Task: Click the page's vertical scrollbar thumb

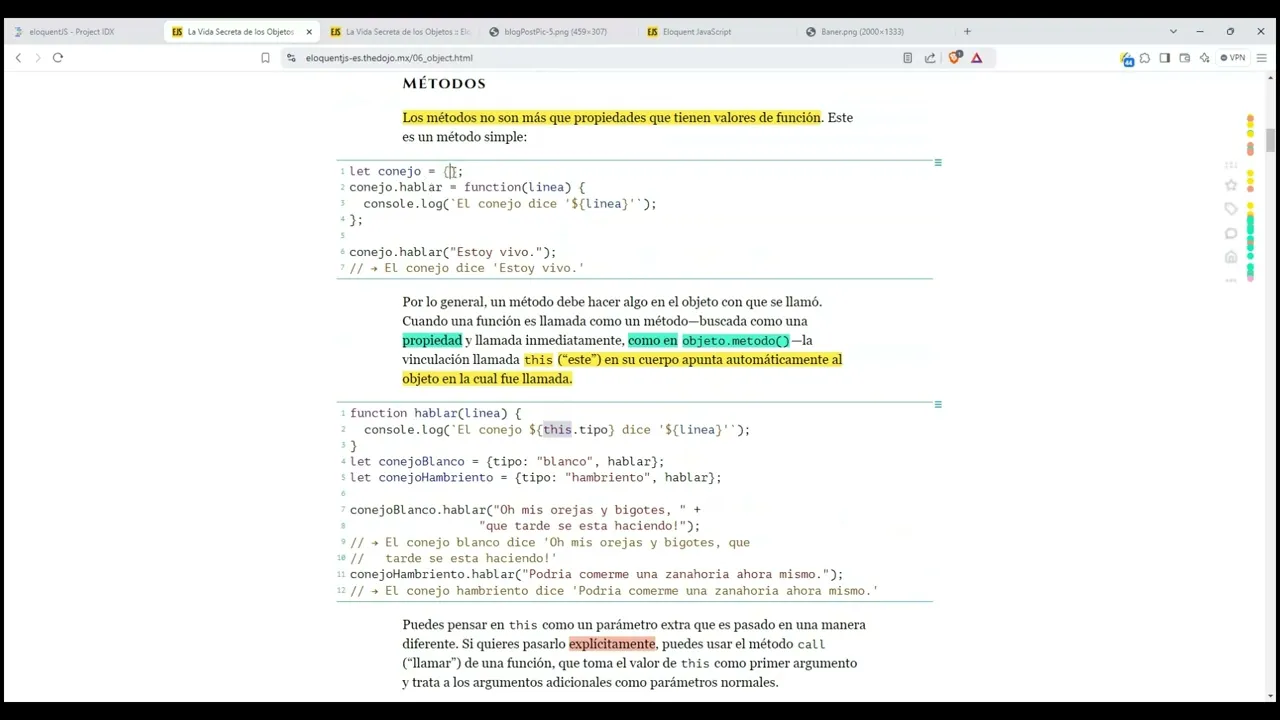Action: pyautogui.click(x=1271, y=140)
